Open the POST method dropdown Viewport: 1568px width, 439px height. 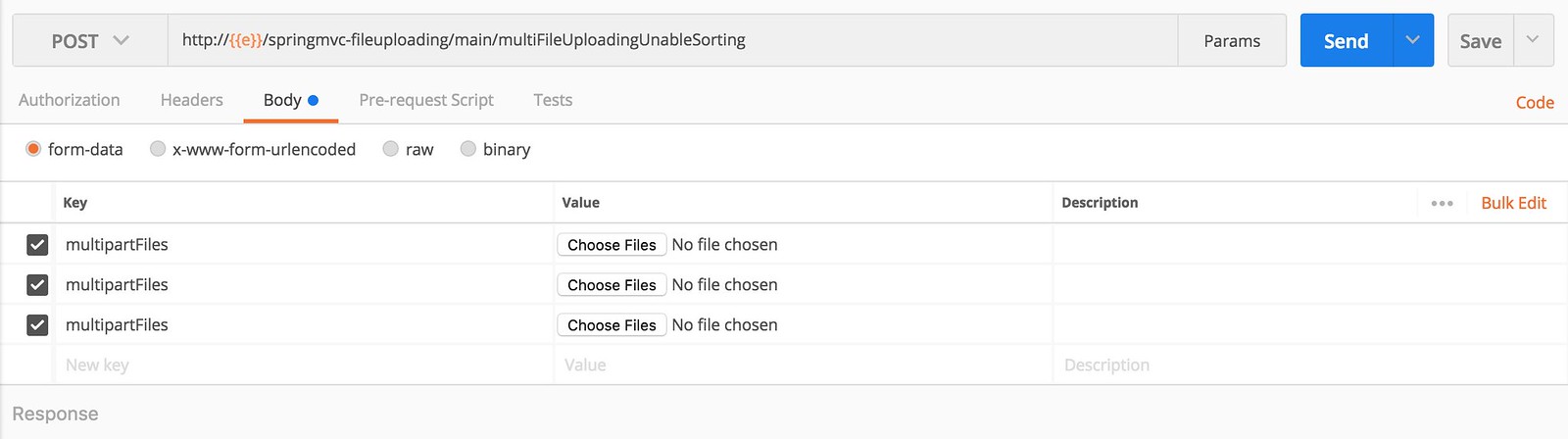(90, 40)
